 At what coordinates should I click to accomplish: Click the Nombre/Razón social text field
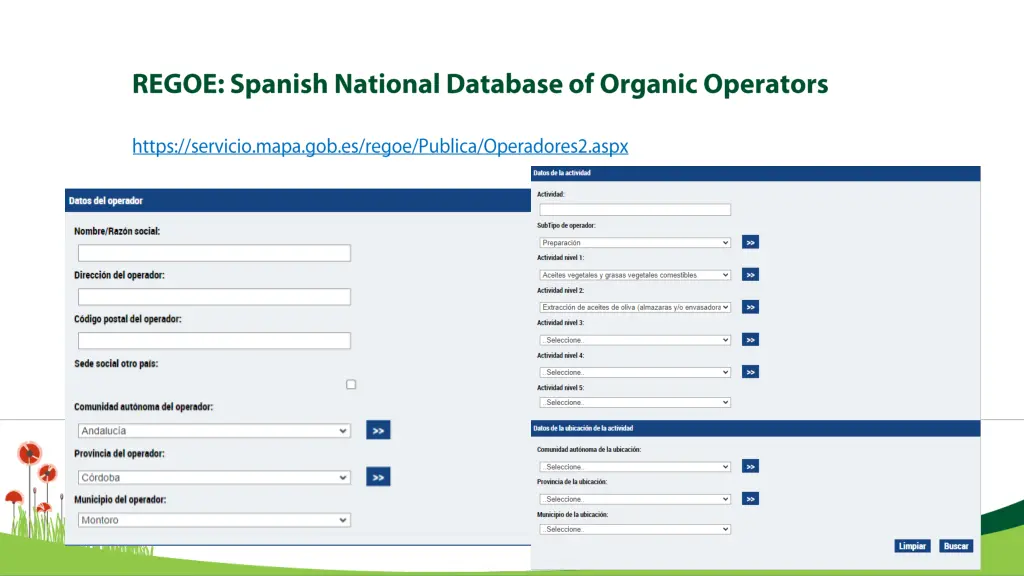(x=214, y=253)
